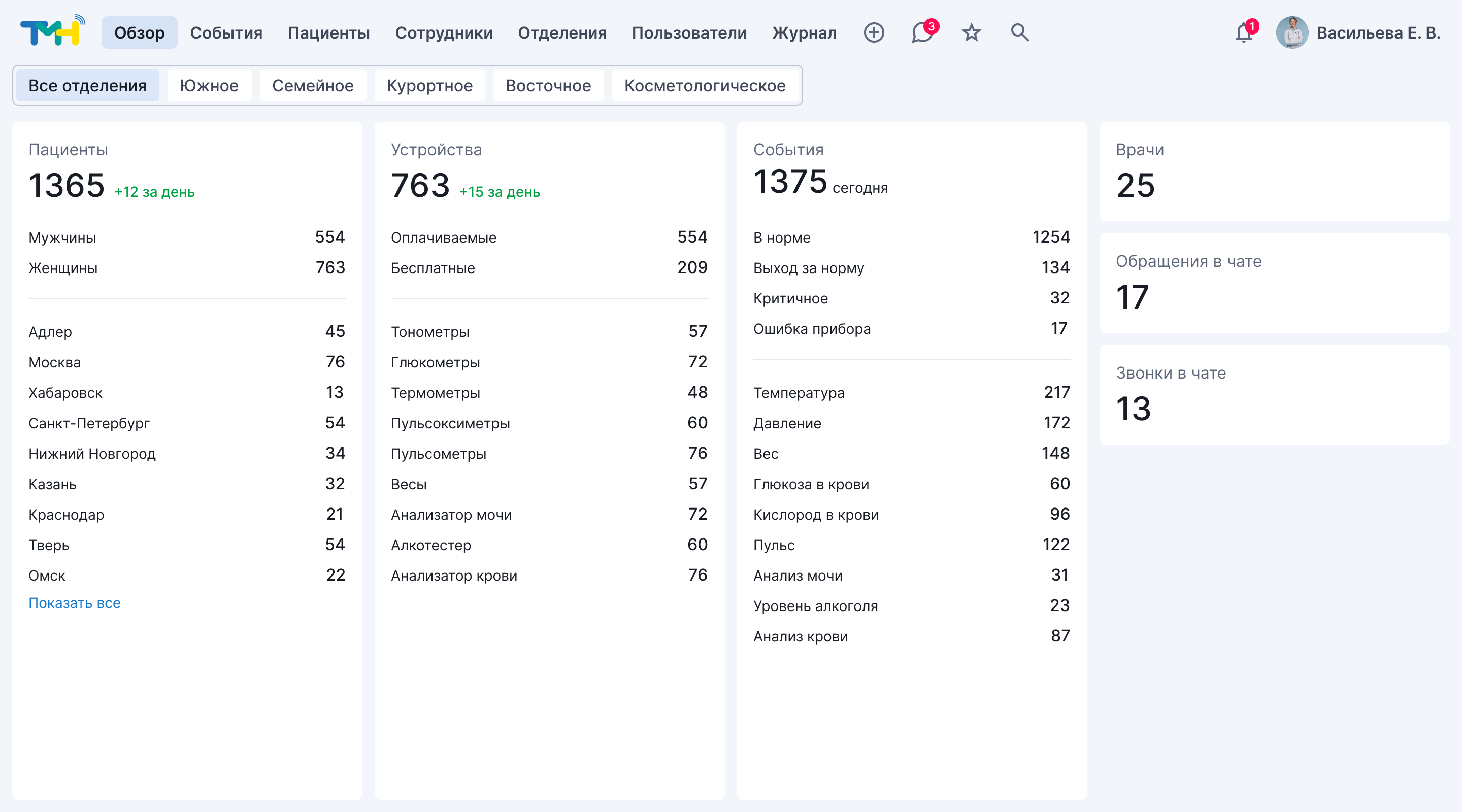Open the Сотрудники menu item
1462x812 pixels.
(444, 33)
